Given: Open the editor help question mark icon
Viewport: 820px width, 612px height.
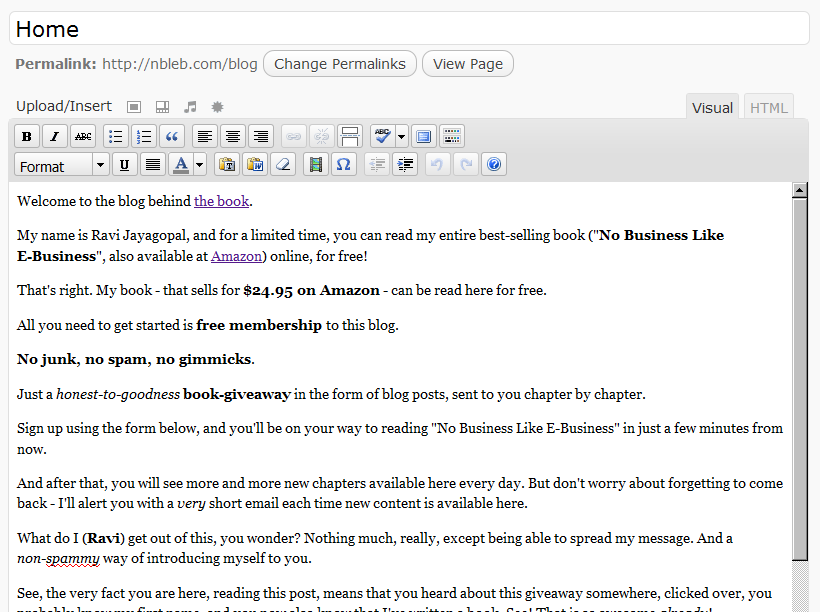Looking at the screenshot, I should point(493,165).
